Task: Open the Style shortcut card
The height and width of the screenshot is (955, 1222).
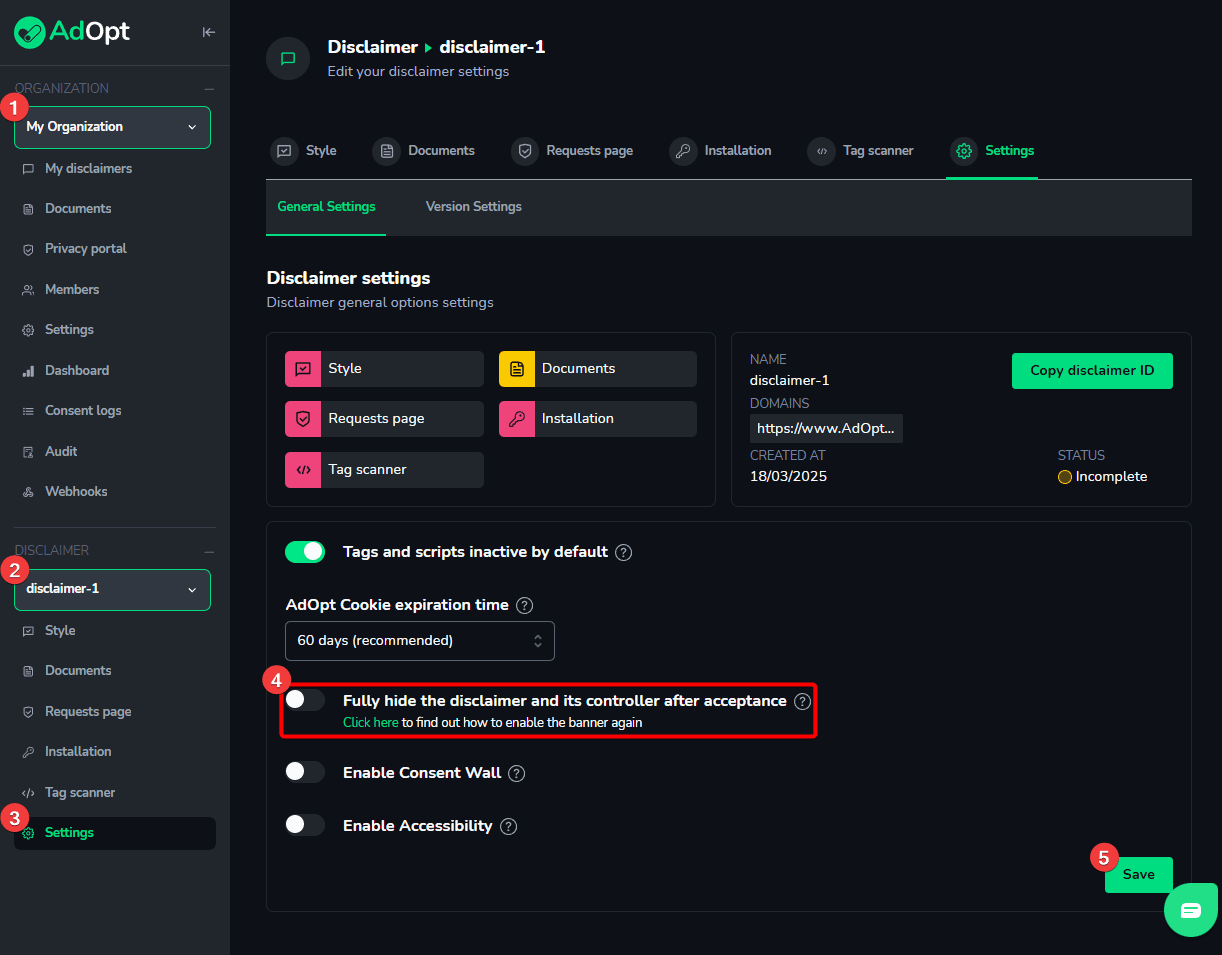Action: coord(384,369)
